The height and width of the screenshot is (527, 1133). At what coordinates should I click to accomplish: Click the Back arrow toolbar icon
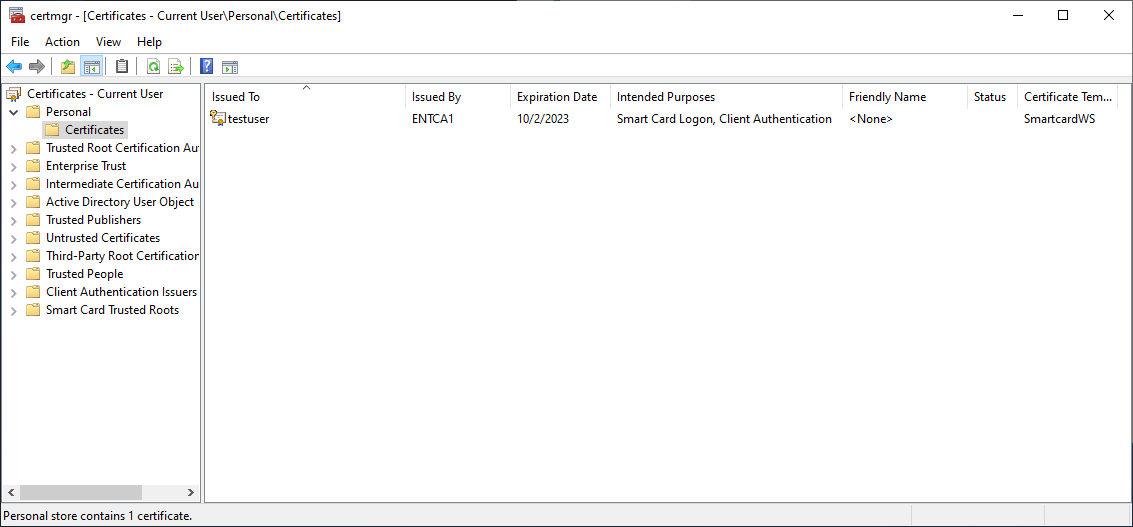pos(14,67)
